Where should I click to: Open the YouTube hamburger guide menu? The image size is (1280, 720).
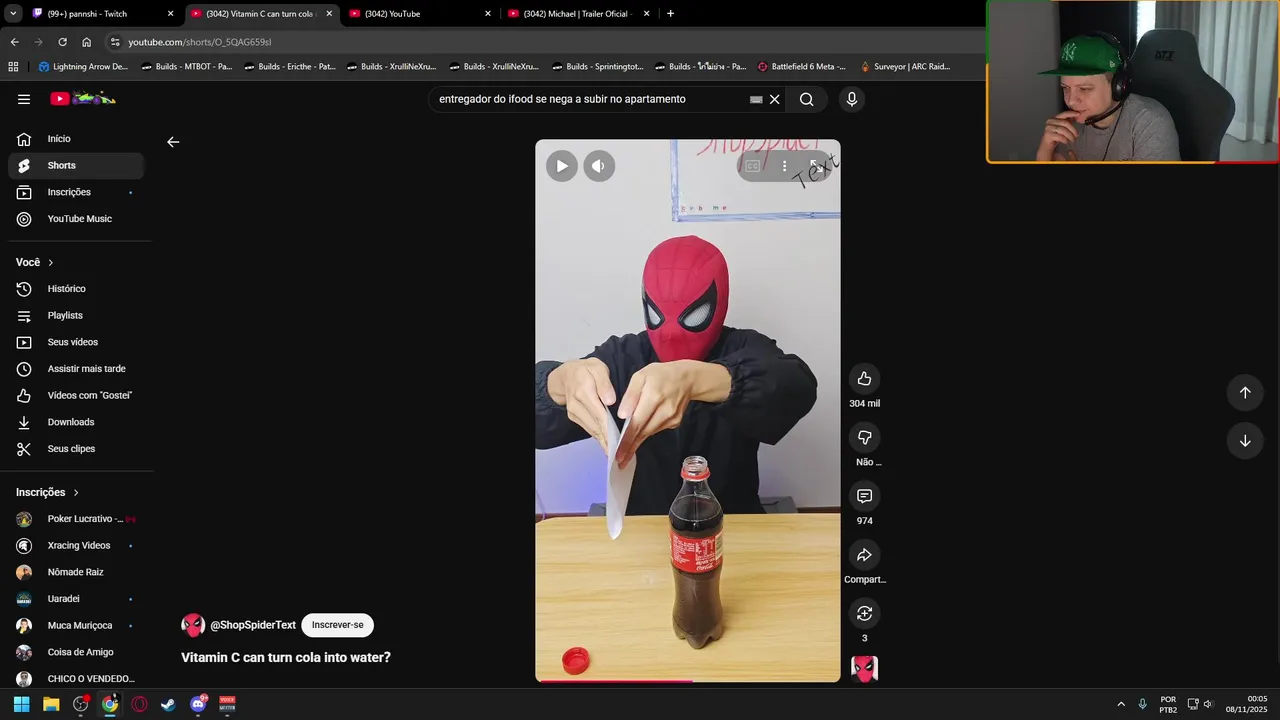coord(24,99)
